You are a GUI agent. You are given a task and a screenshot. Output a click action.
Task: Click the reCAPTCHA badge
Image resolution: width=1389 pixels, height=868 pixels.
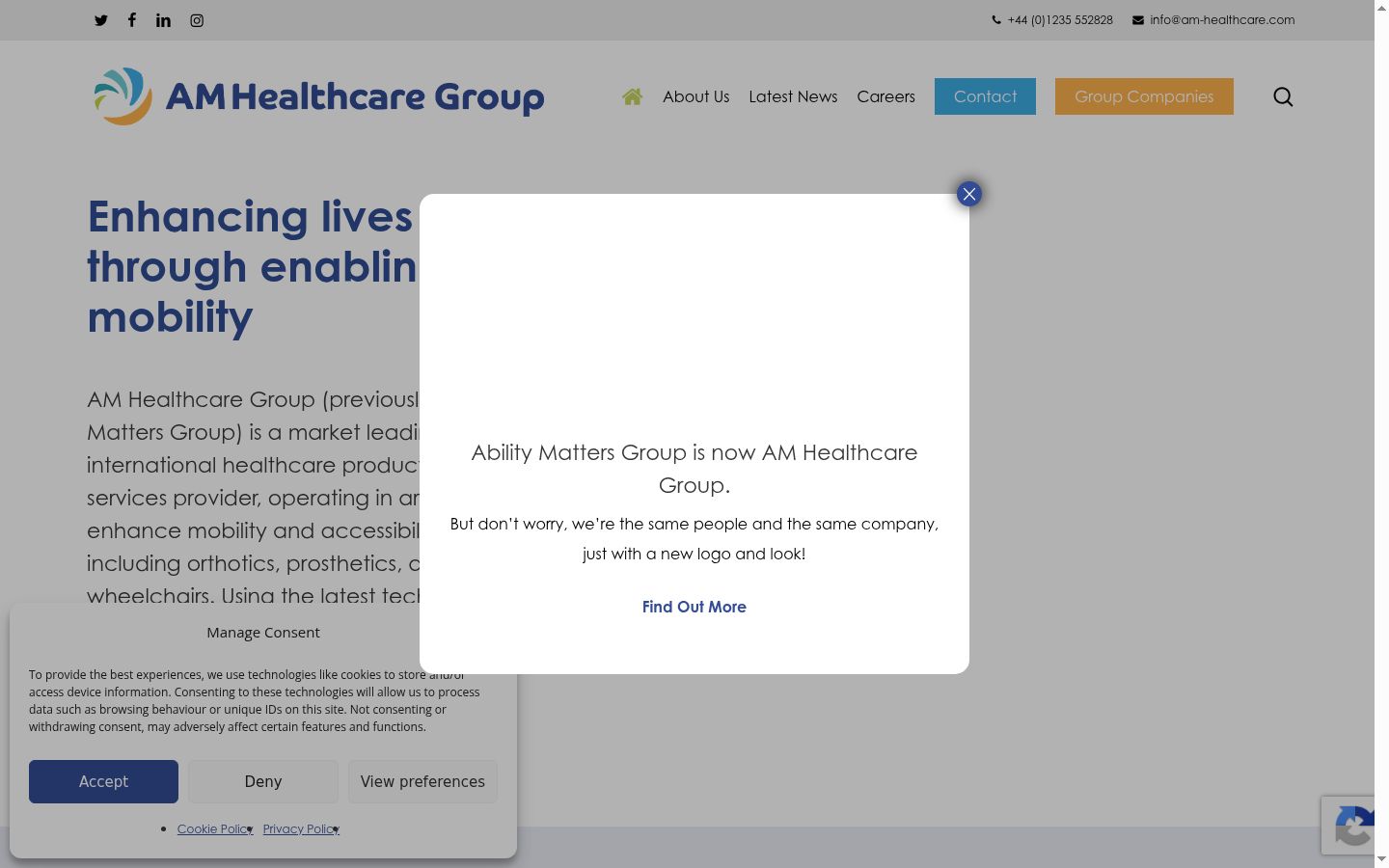[1348, 826]
